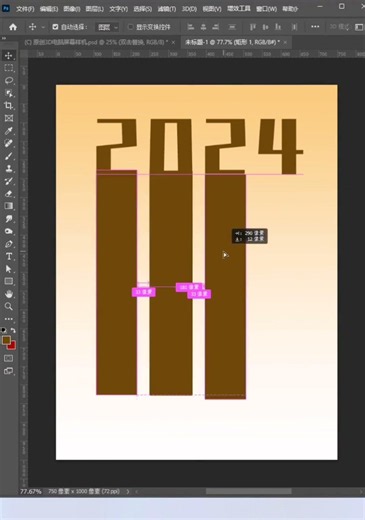The height and width of the screenshot is (520, 365).
Task: Open the 图层 menu
Action: tap(95, 9)
